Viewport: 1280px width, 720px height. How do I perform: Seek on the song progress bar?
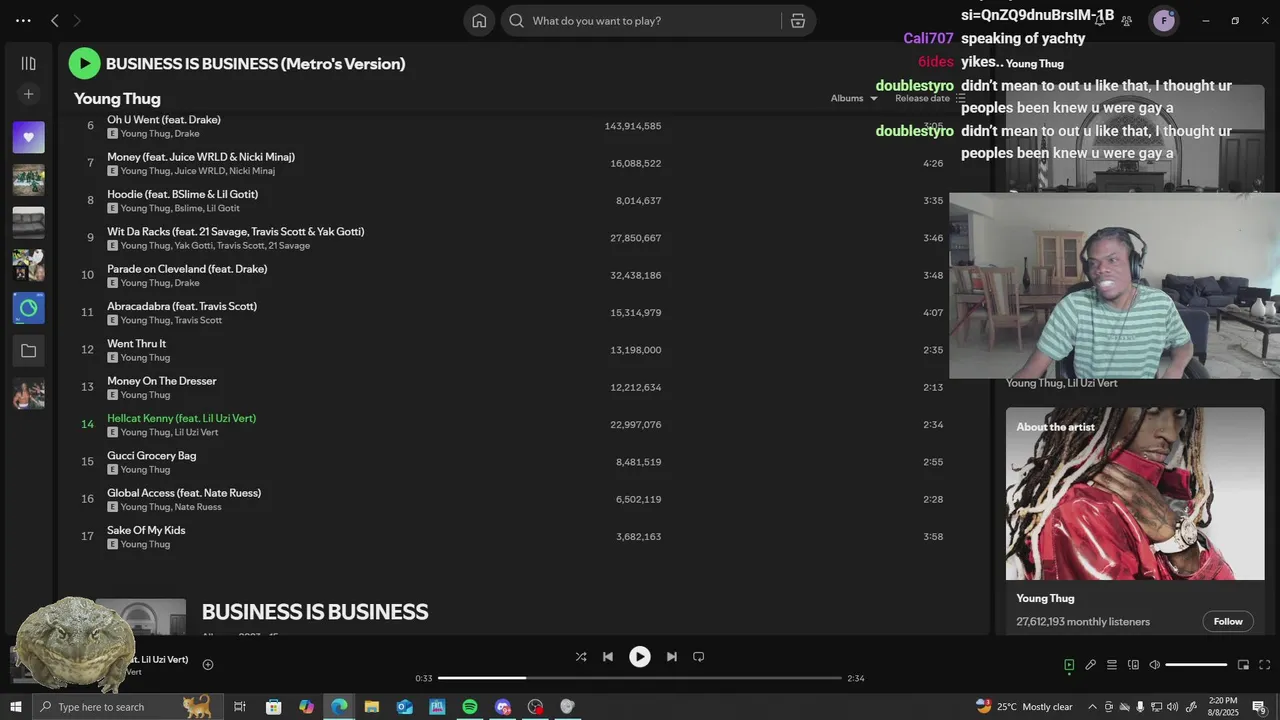pos(640,678)
